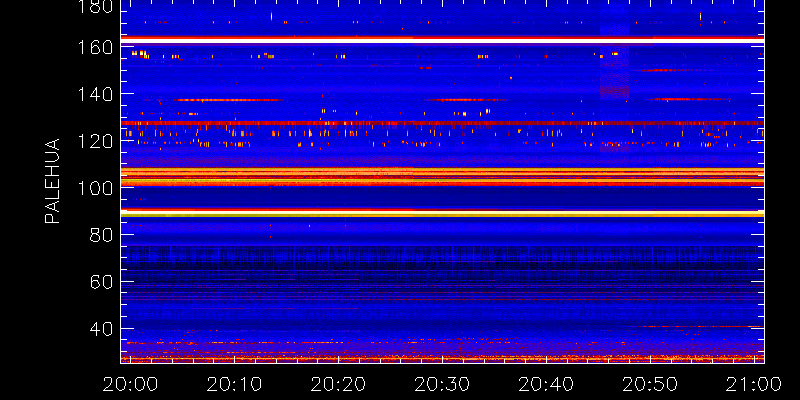800x400 pixels.
Task: Click the 20:10 time axis label
Action: tap(234, 384)
